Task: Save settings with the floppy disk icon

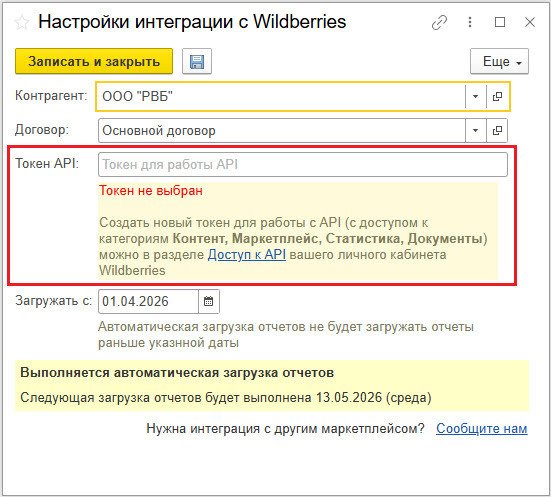Action: coord(197,62)
